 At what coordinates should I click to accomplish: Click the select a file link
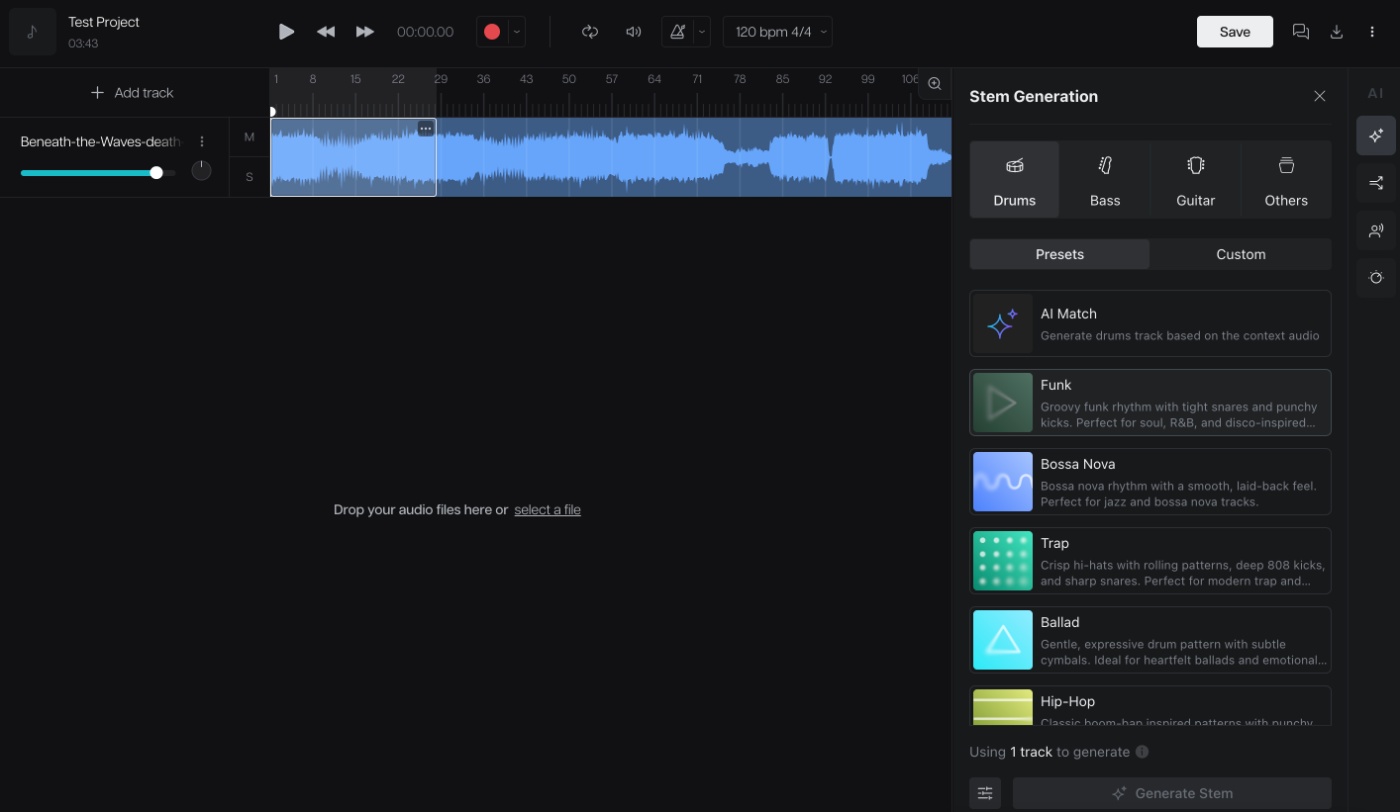tap(547, 509)
